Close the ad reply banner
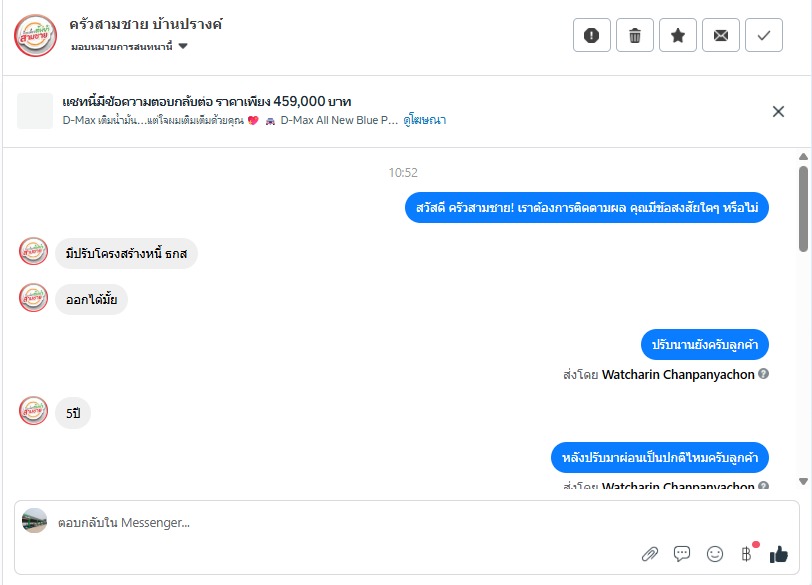Image resolution: width=812 pixels, height=585 pixels. tap(778, 111)
